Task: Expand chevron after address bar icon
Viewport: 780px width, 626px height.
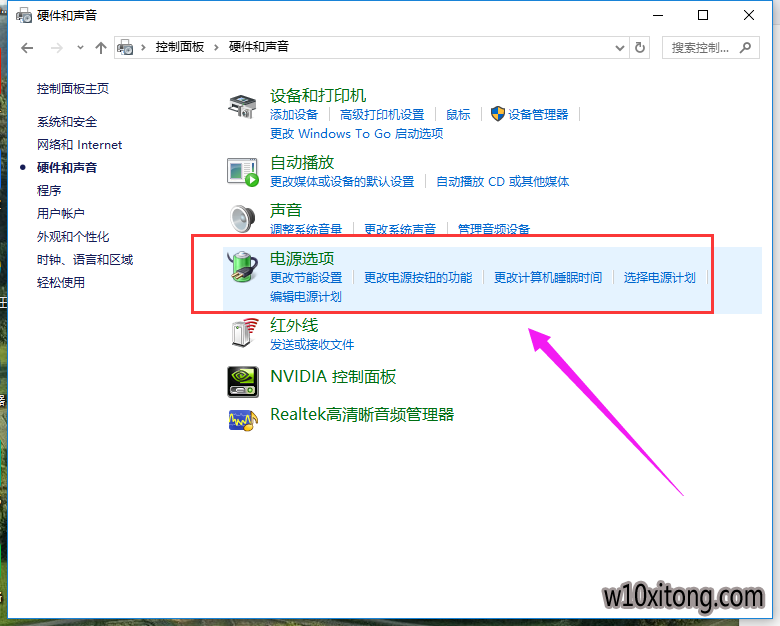Action: click(x=143, y=48)
